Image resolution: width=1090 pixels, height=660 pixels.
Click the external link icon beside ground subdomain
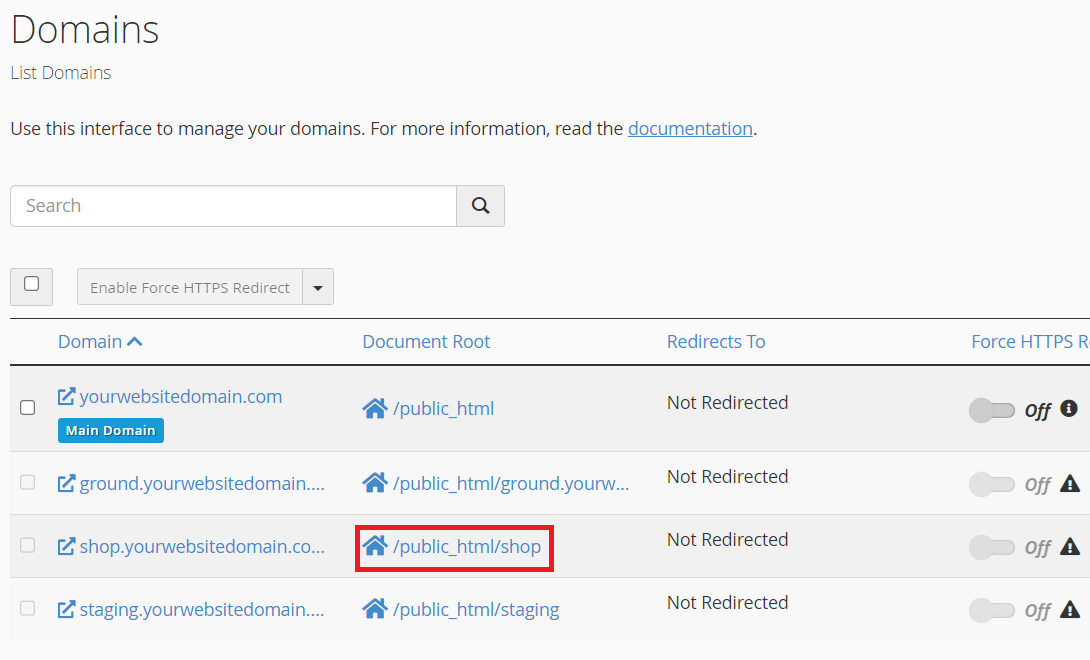pos(65,483)
